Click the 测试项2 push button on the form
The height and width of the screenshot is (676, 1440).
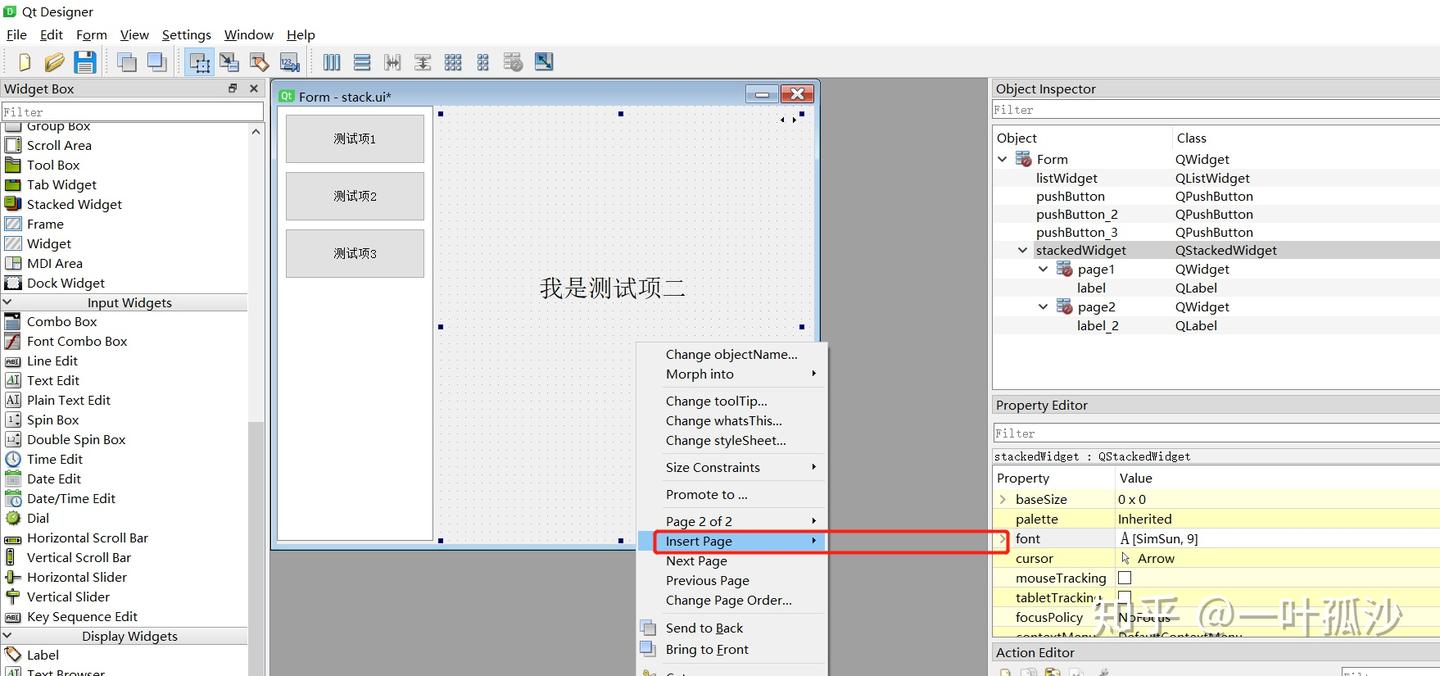tap(354, 196)
